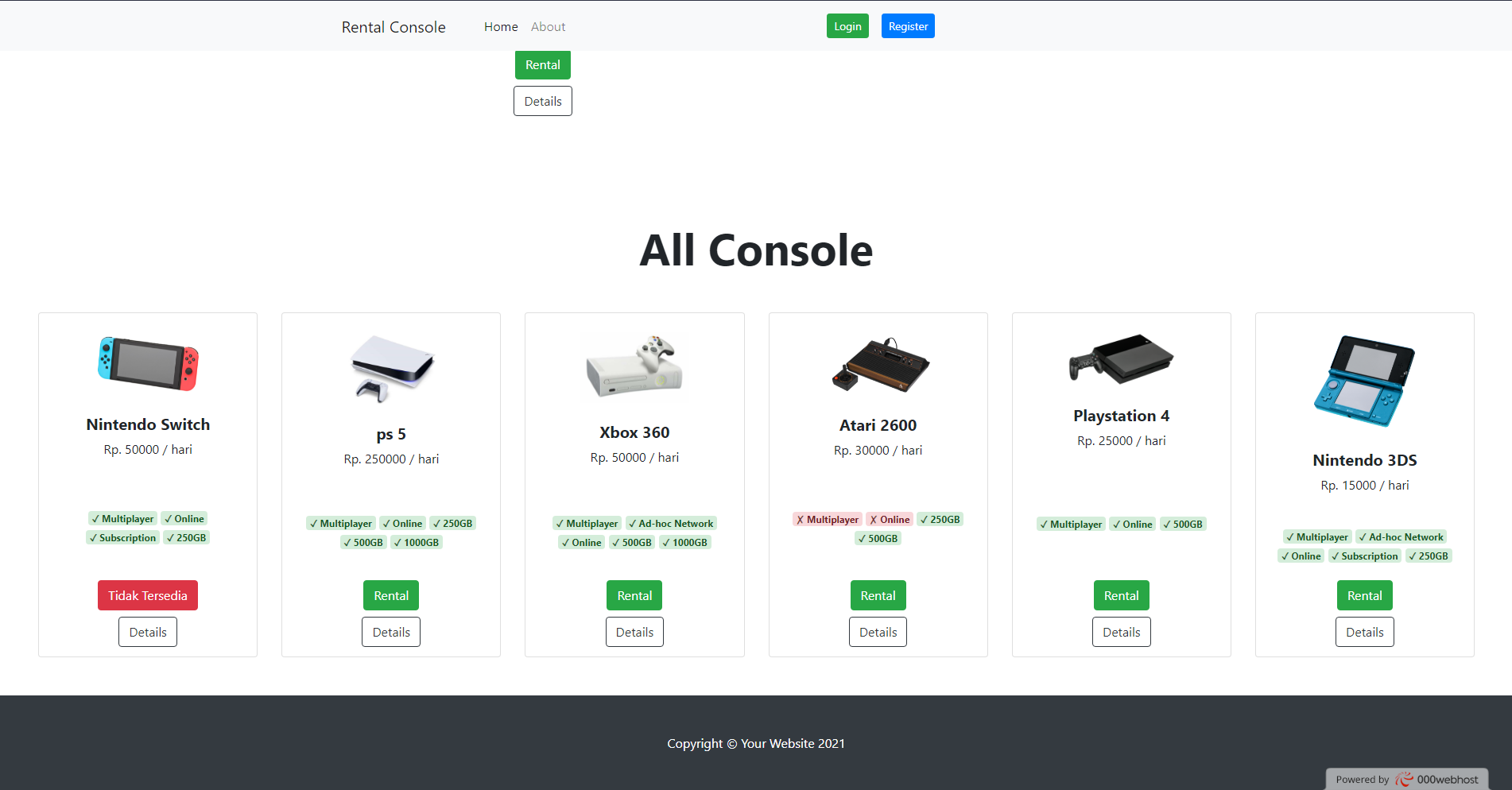This screenshot has width=1512, height=790.
Task: Rent the Xbox 360 console
Action: pos(634,595)
